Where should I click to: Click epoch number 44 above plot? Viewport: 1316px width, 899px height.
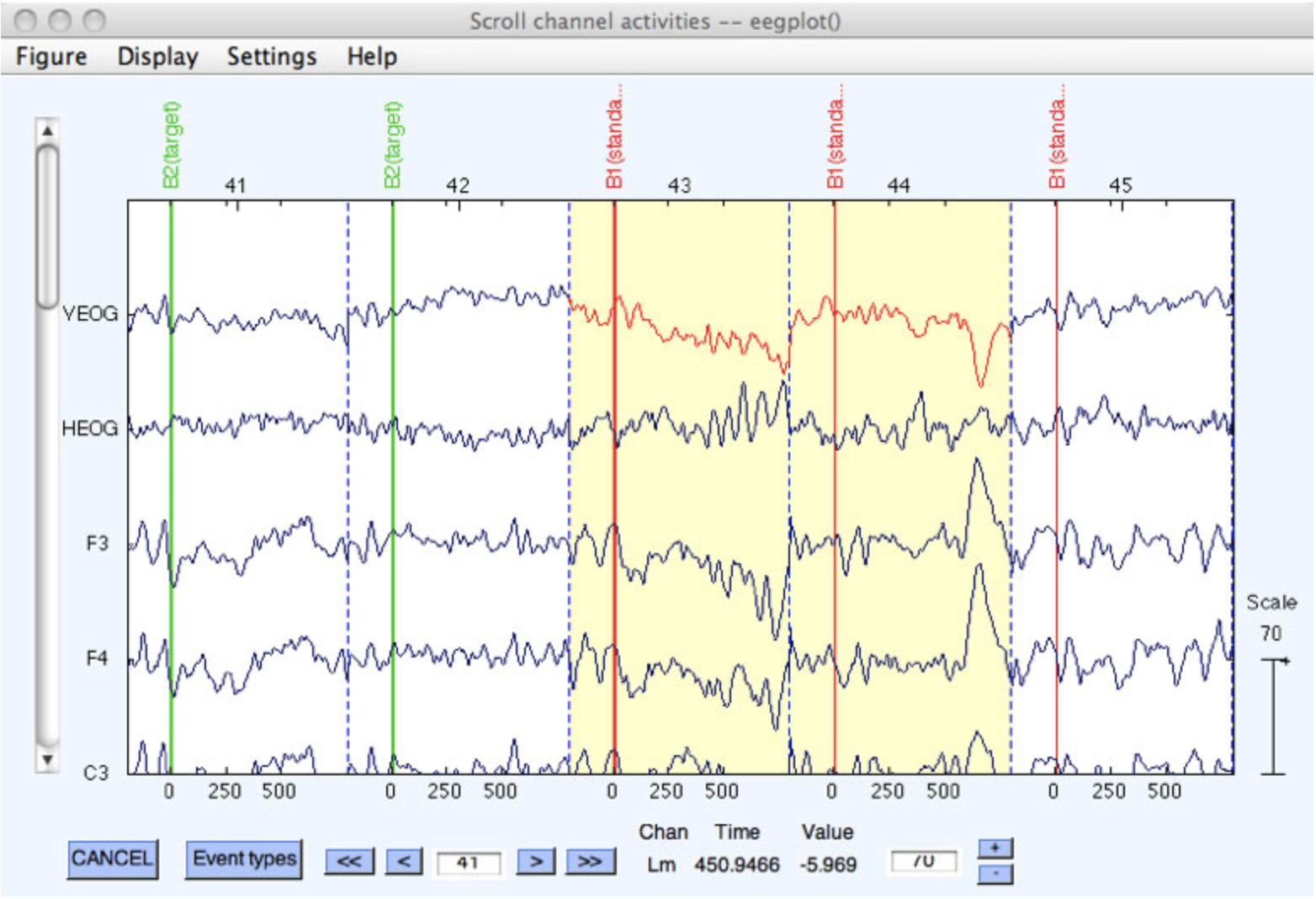(x=899, y=186)
